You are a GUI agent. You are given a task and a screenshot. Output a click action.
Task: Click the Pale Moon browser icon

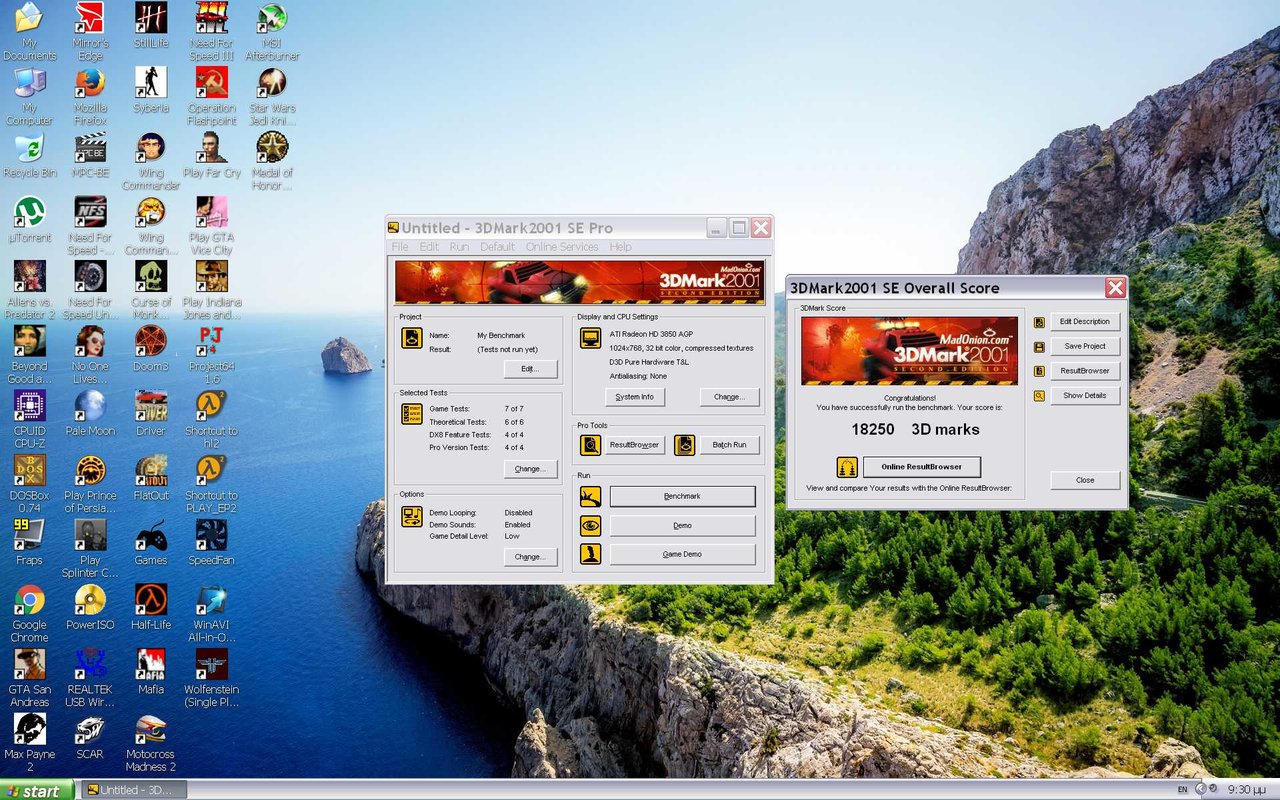[x=90, y=412]
